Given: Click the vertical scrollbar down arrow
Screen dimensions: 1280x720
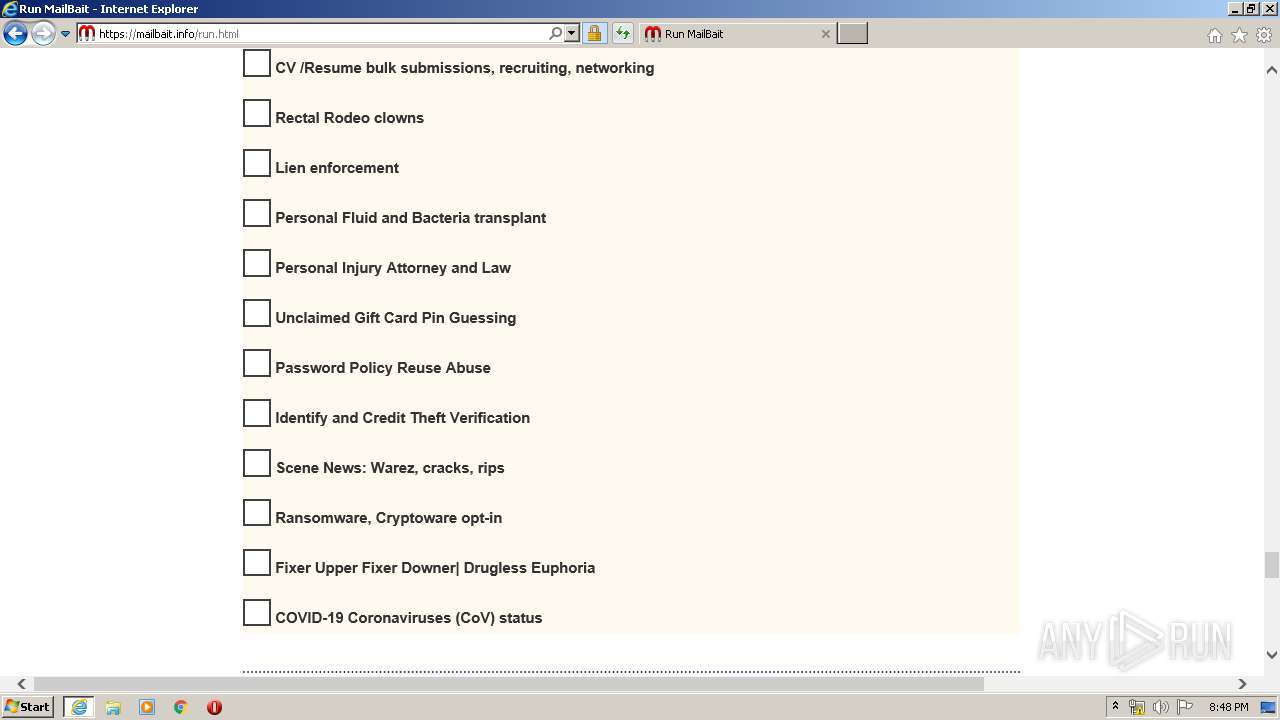Looking at the screenshot, I should [x=1272, y=655].
